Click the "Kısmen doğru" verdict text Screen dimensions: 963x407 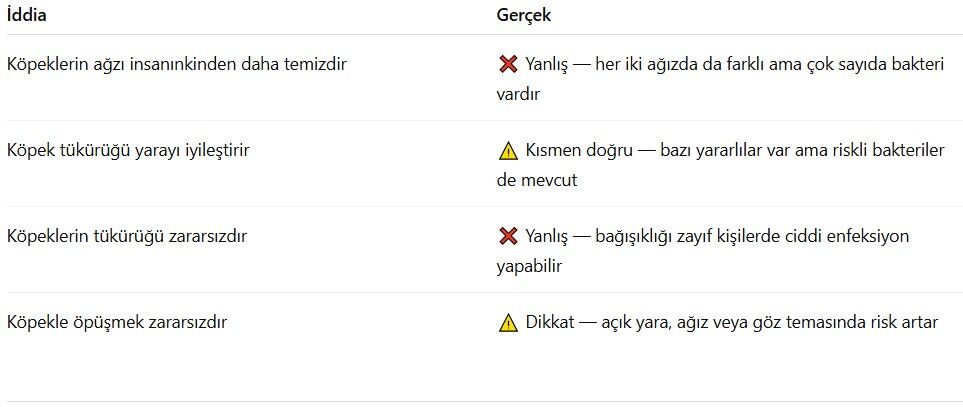(x=578, y=151)
